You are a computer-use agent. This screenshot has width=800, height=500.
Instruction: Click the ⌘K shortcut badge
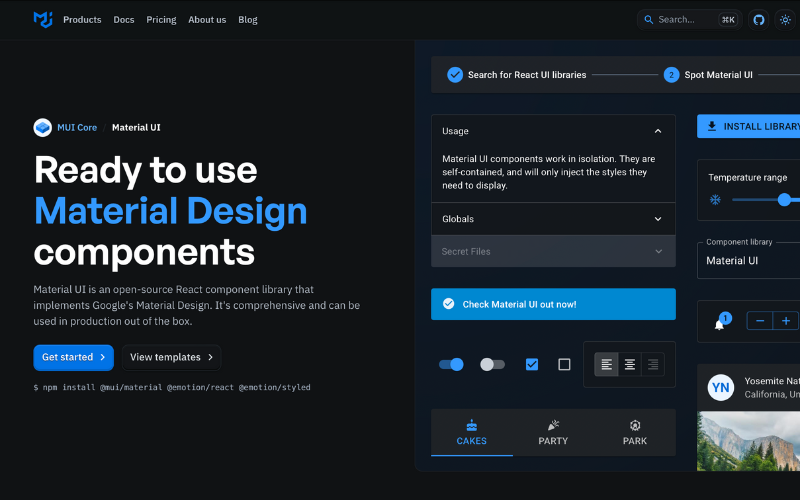tap(728, 20)
